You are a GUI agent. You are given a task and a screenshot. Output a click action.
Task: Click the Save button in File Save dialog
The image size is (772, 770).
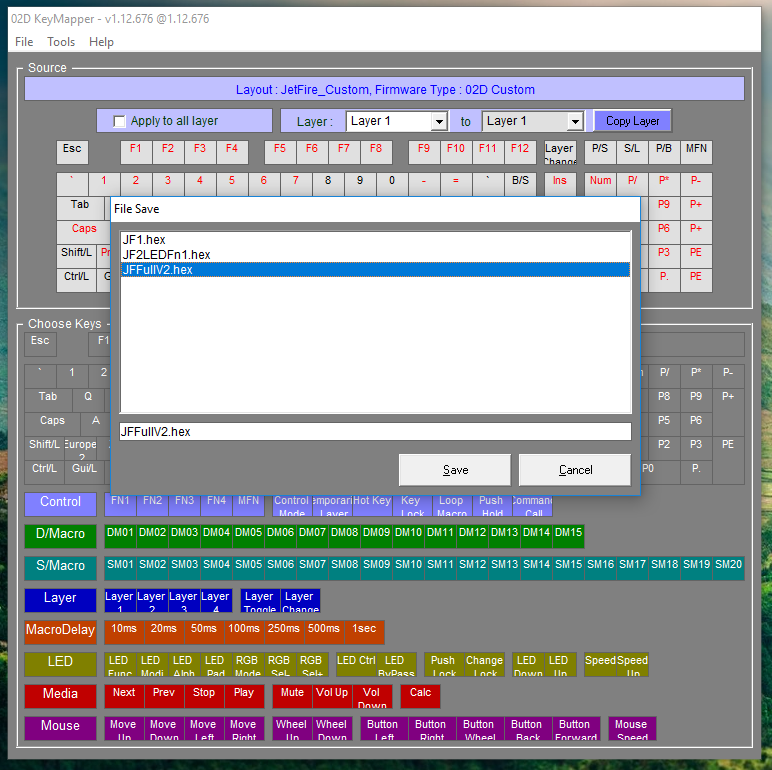click(x=455, y=470)
